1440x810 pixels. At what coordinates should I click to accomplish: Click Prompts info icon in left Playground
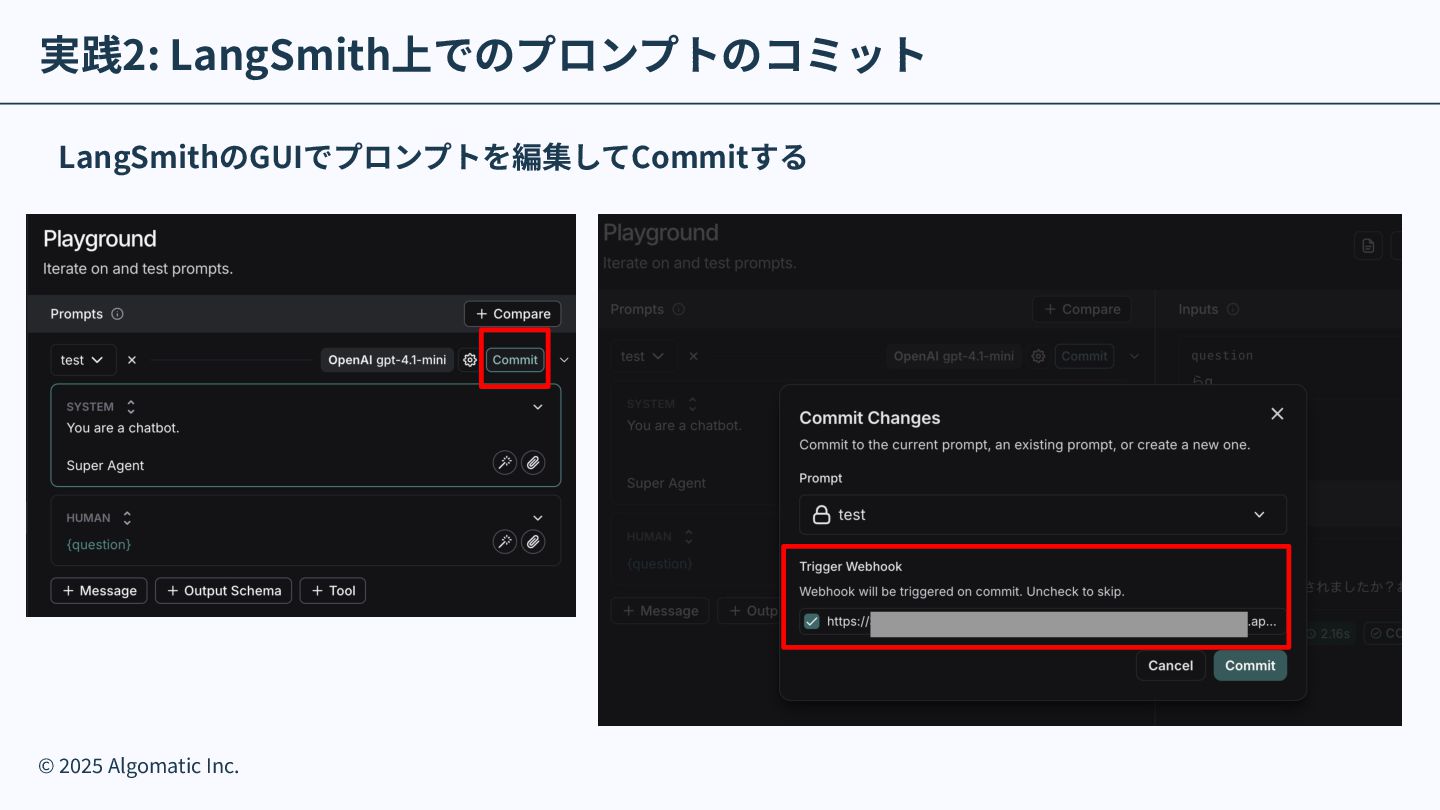pos(117,314)
